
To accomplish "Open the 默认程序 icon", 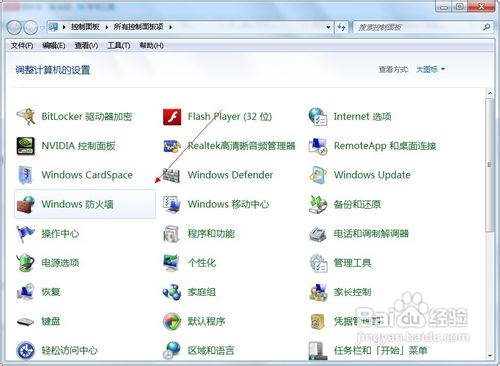I will (x=172, y=322).
